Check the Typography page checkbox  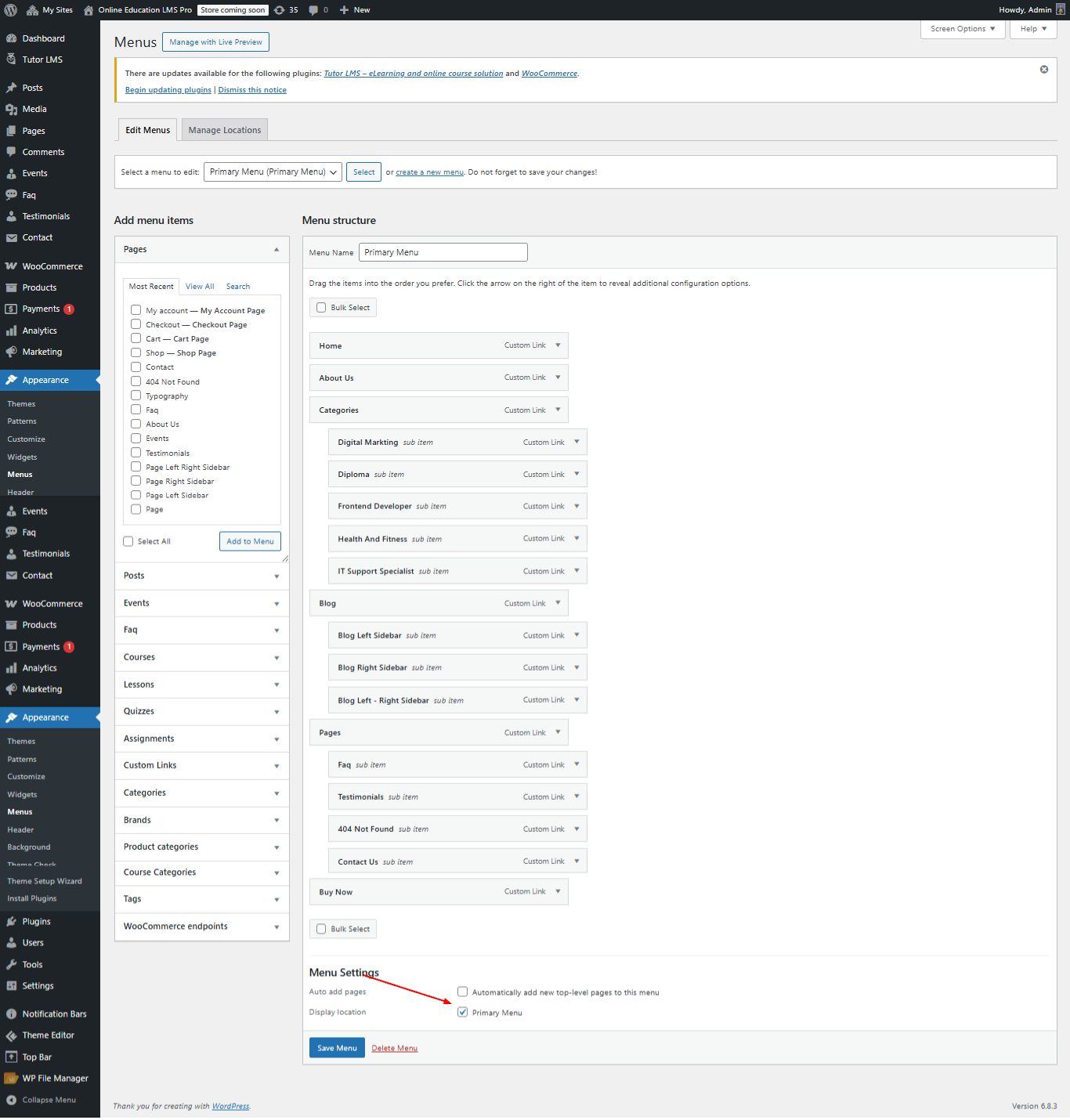[x=136, y=396]
